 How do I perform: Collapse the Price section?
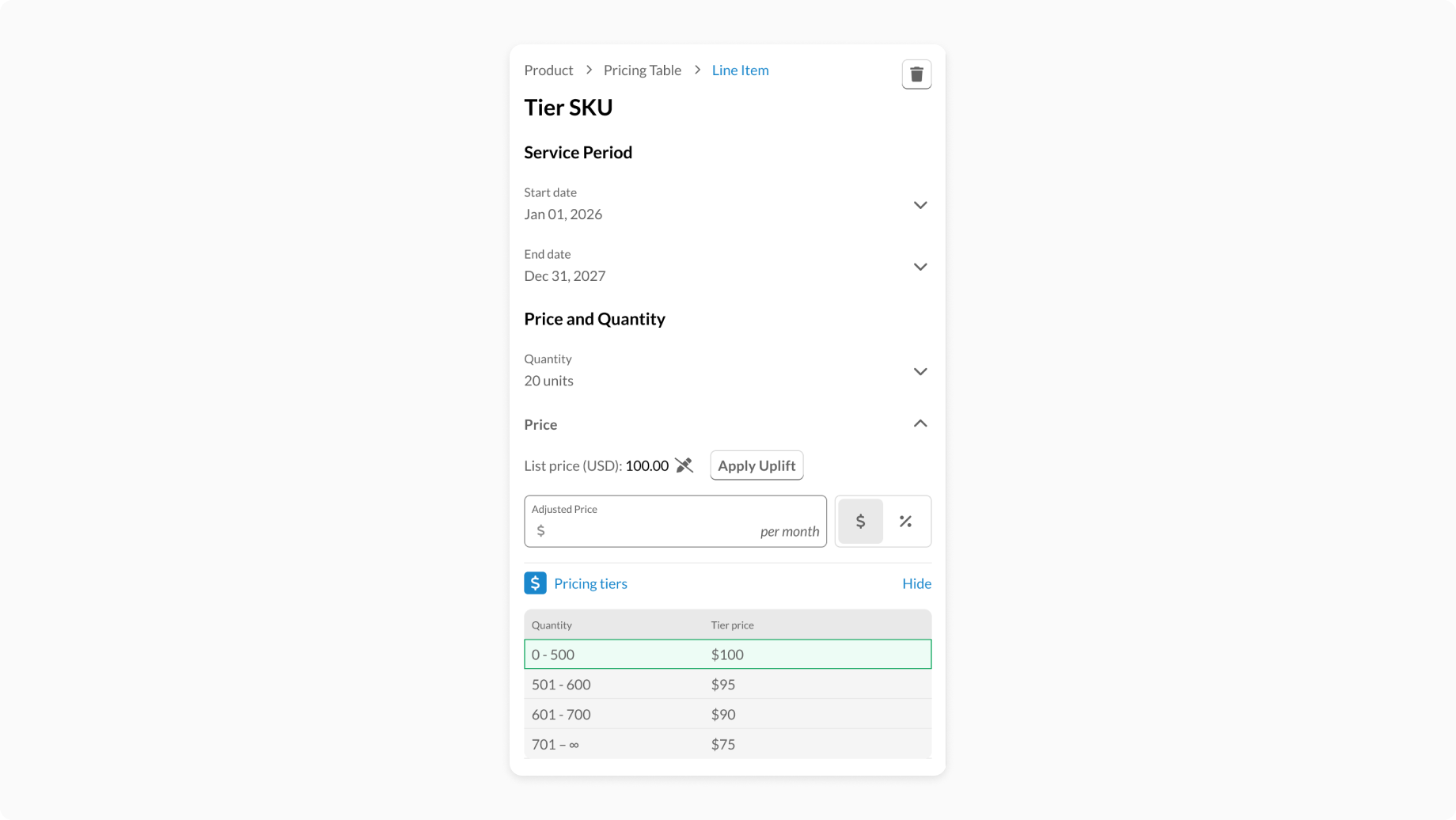click(x=919, y=424)
